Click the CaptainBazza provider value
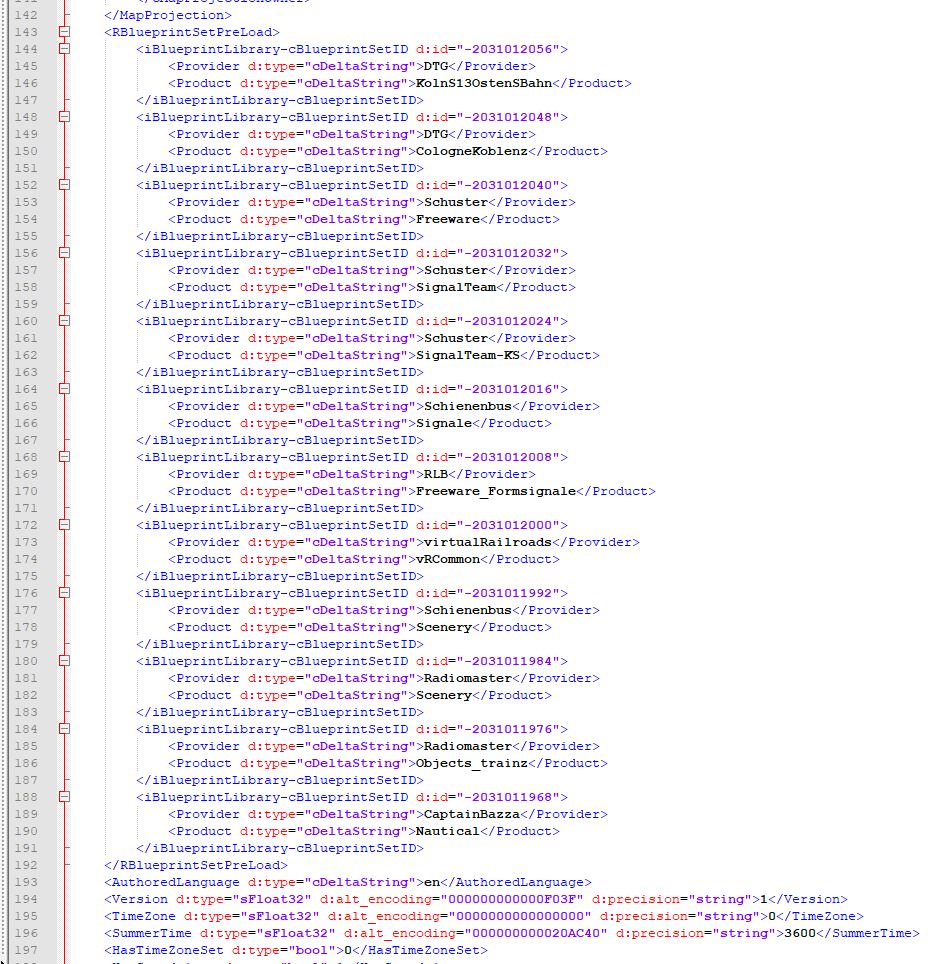The image size is (938, 964). (x=472, y=814)
